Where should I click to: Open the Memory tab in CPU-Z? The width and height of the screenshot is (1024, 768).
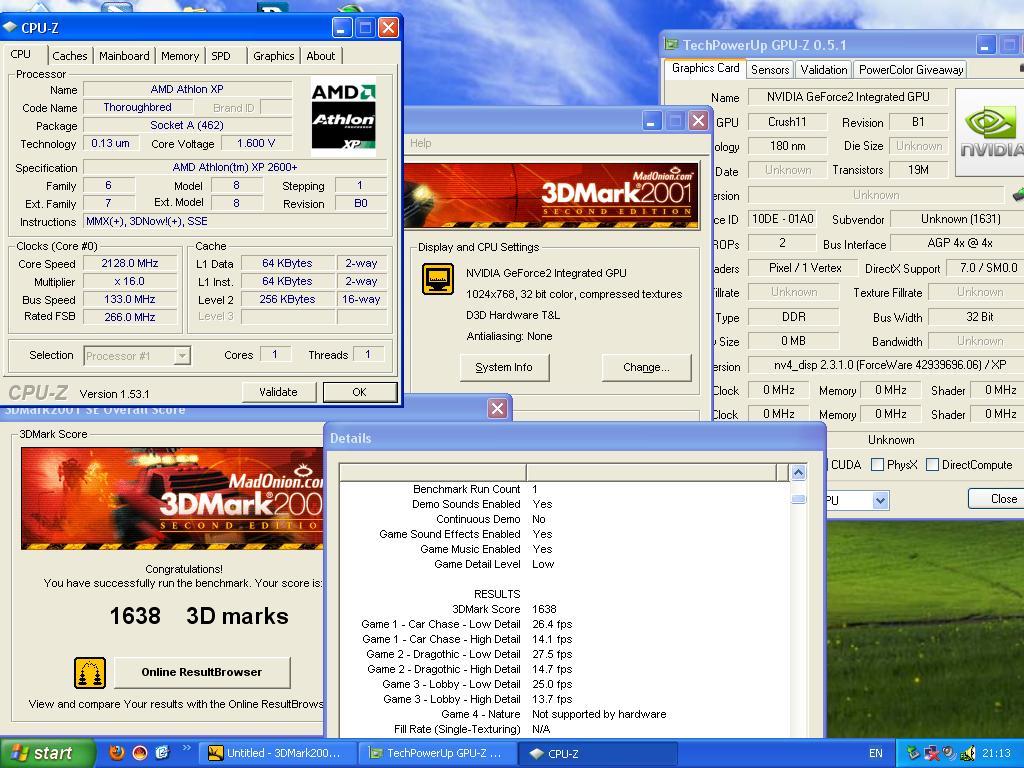pyautogui.click(x=180, y=56)
